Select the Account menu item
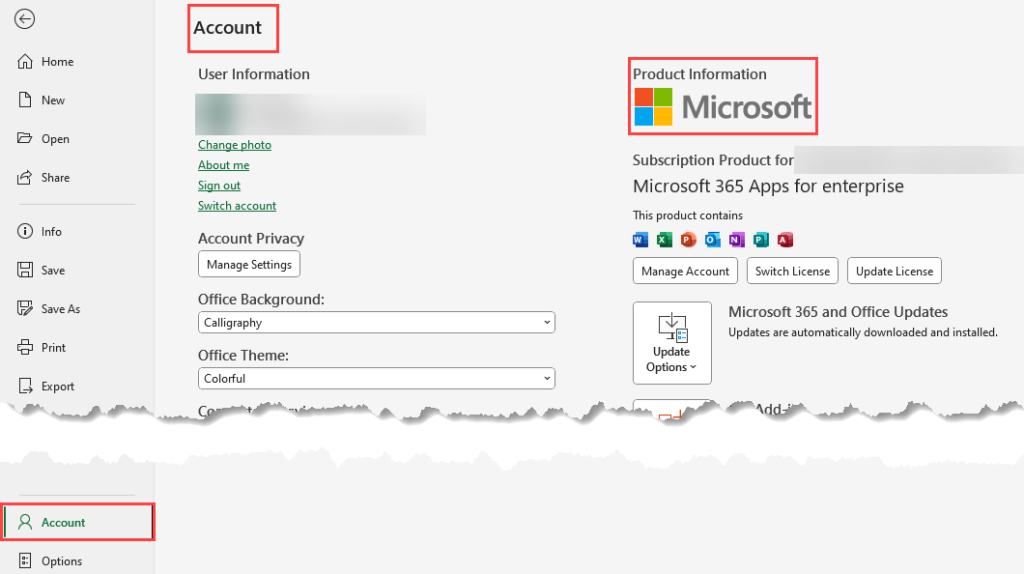The image size is (1024, 574). 78,522
